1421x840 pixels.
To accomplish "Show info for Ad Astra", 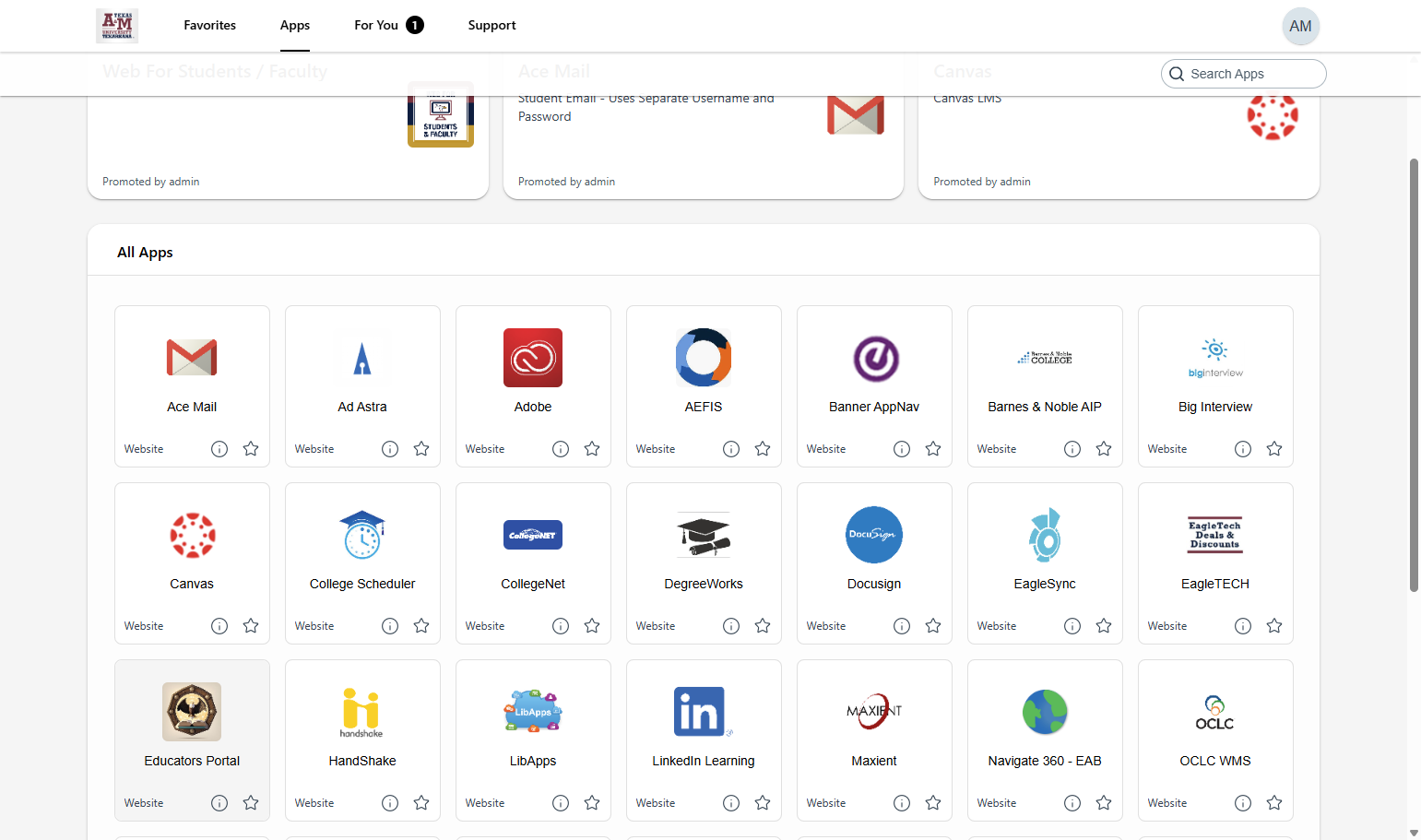I will pos(390,449).
